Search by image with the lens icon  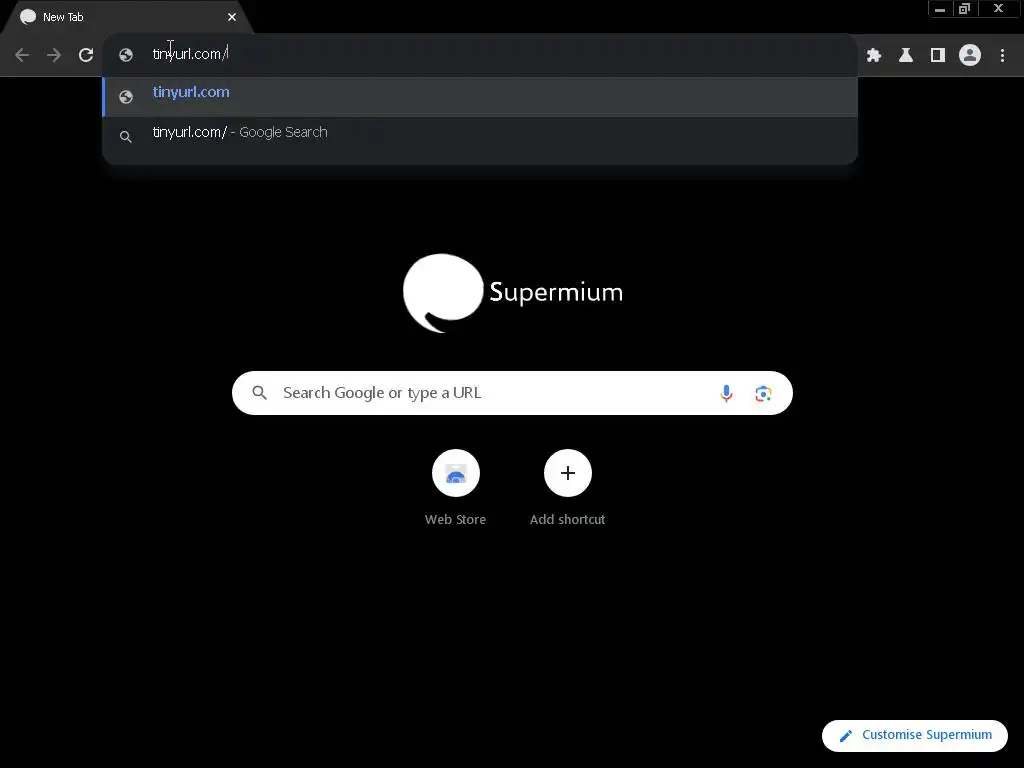pos(763,393)
